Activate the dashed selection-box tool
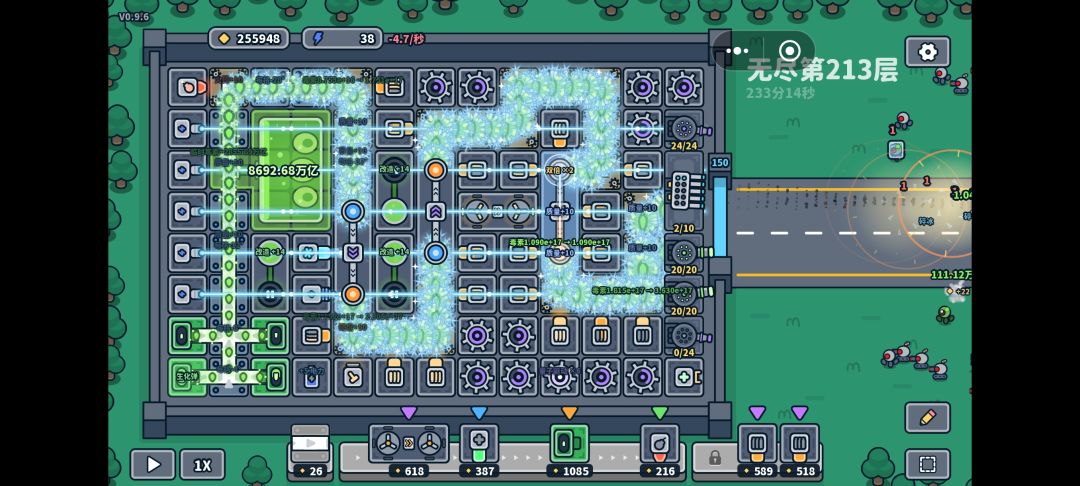This screenshot has height=486, width=1080. pyautogui.click(x=927, y=464)
